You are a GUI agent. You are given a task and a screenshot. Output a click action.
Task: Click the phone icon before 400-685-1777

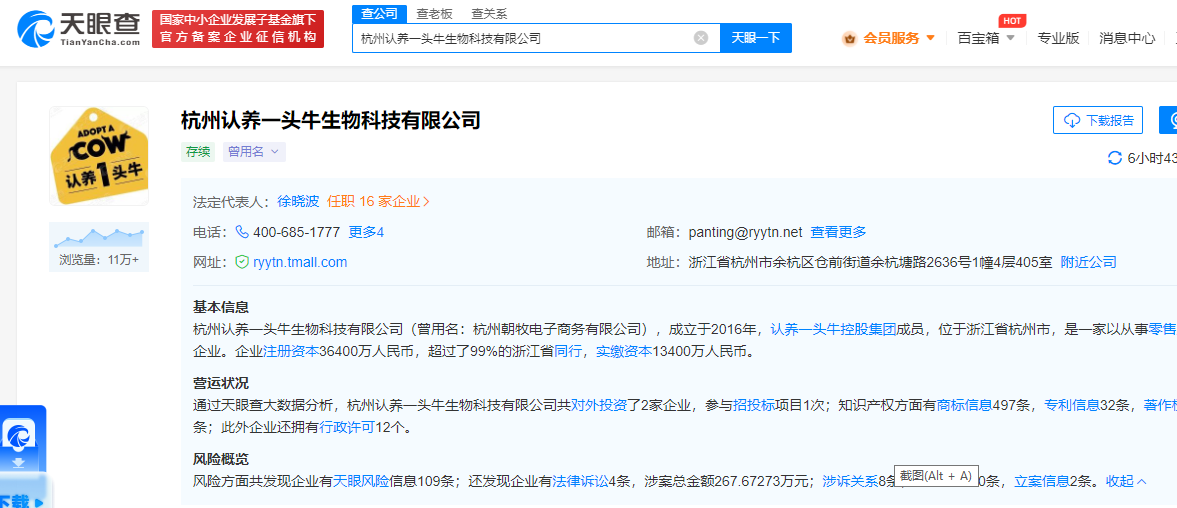(242, 232)
